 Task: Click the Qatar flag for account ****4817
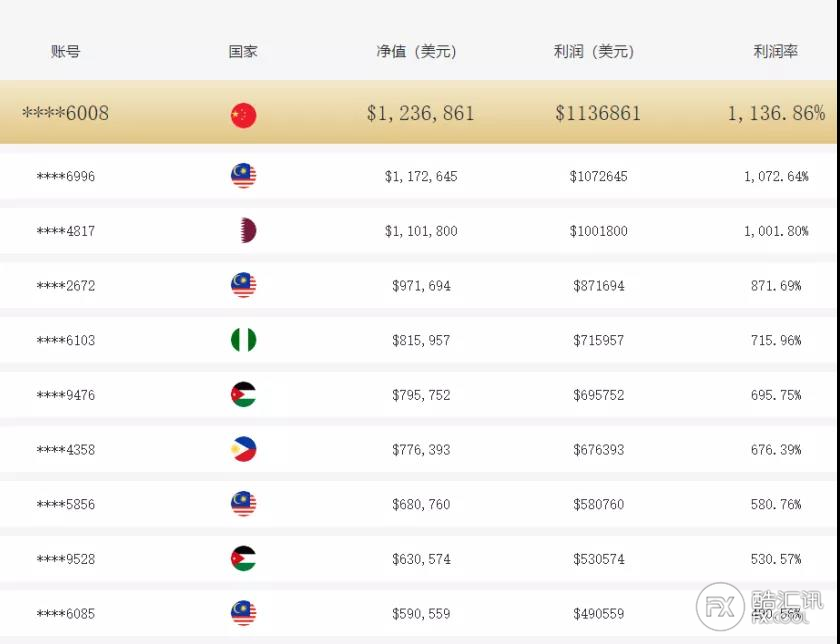point(245,231)
